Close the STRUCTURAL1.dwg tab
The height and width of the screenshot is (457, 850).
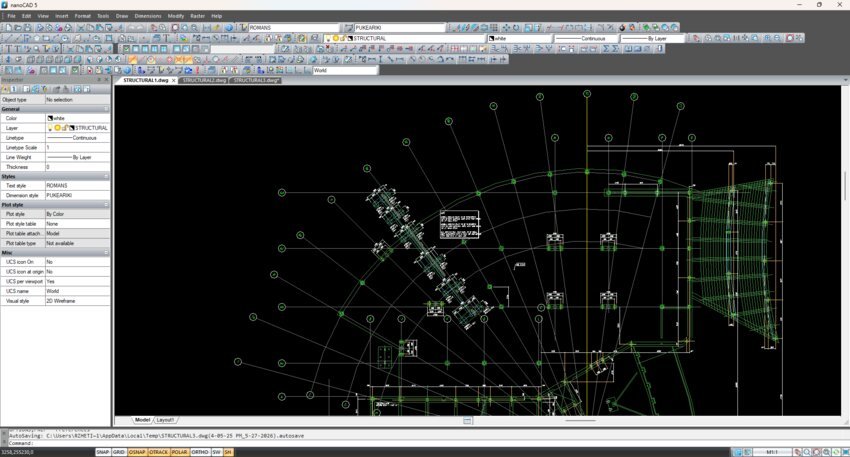pyautogui.click(x=173, y=80)
